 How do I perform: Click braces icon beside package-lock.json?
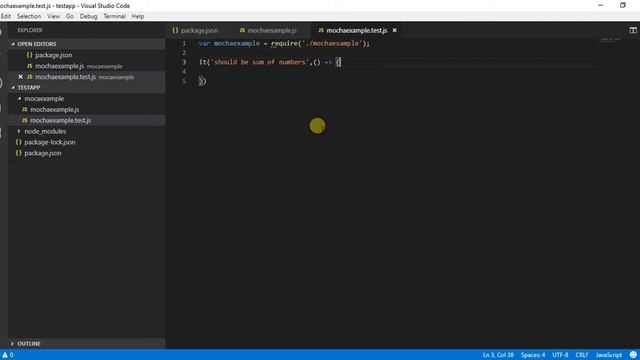point(18,142)
